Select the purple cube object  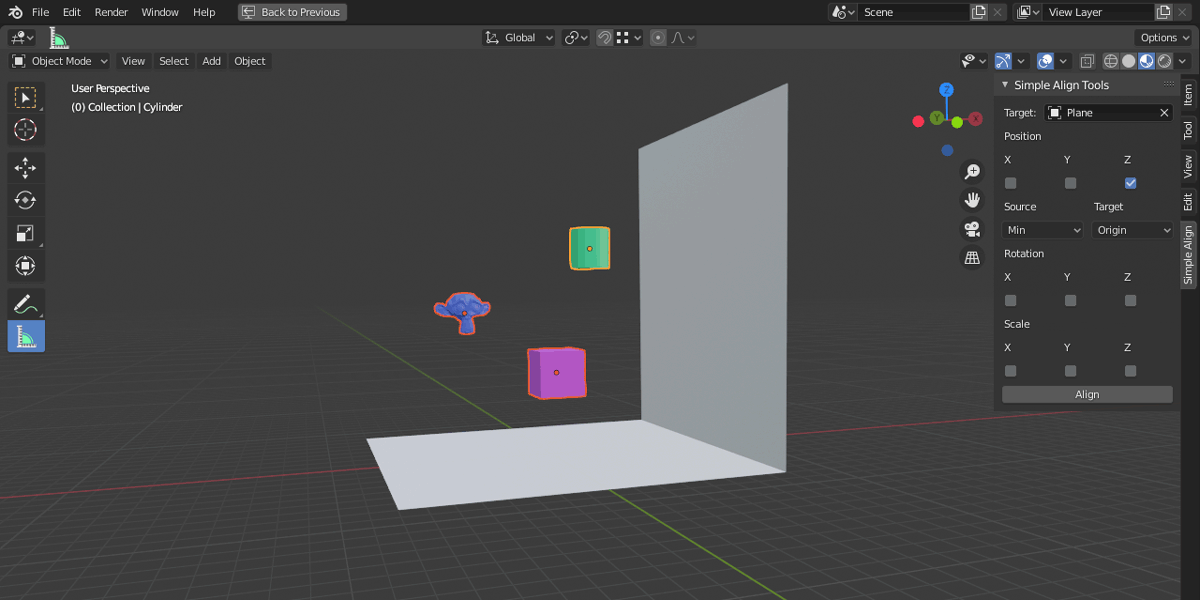(556, 372)
